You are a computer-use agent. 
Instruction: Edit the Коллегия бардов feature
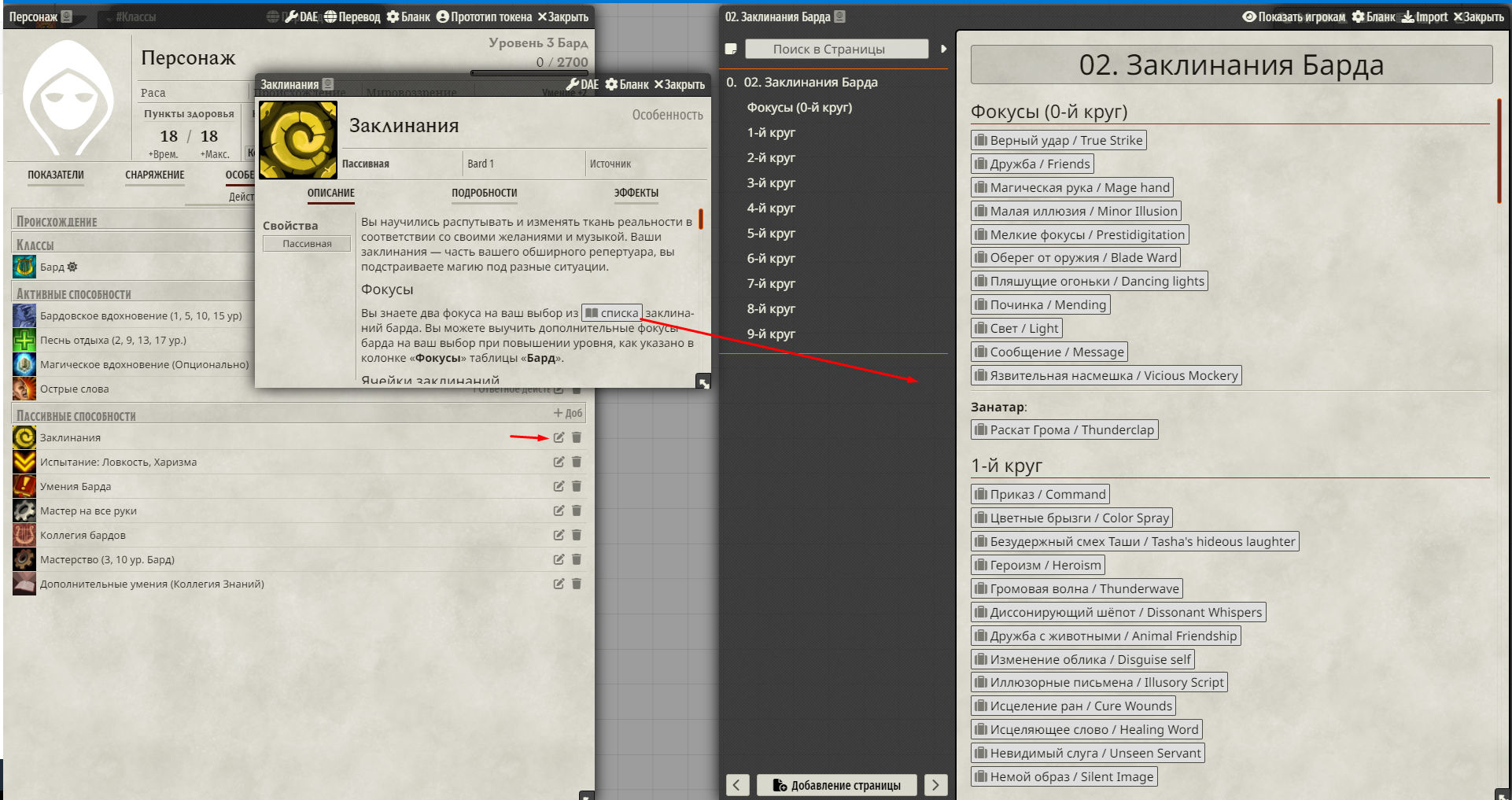(559, 535)
